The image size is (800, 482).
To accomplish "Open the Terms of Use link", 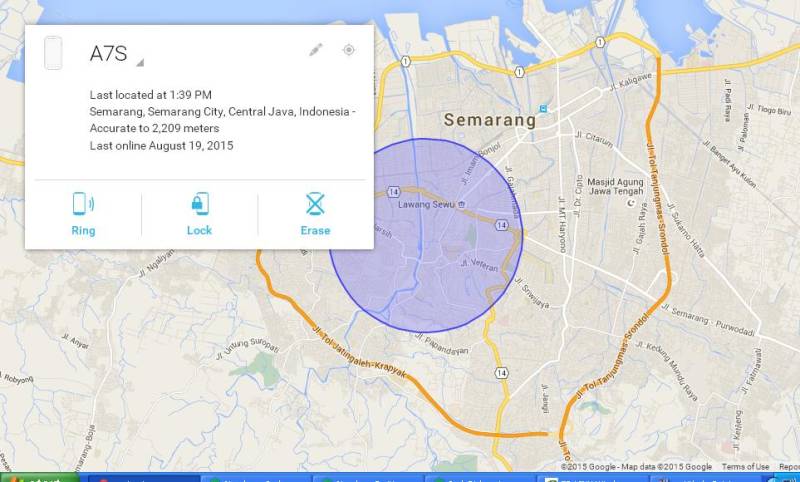I will (745, 467).
